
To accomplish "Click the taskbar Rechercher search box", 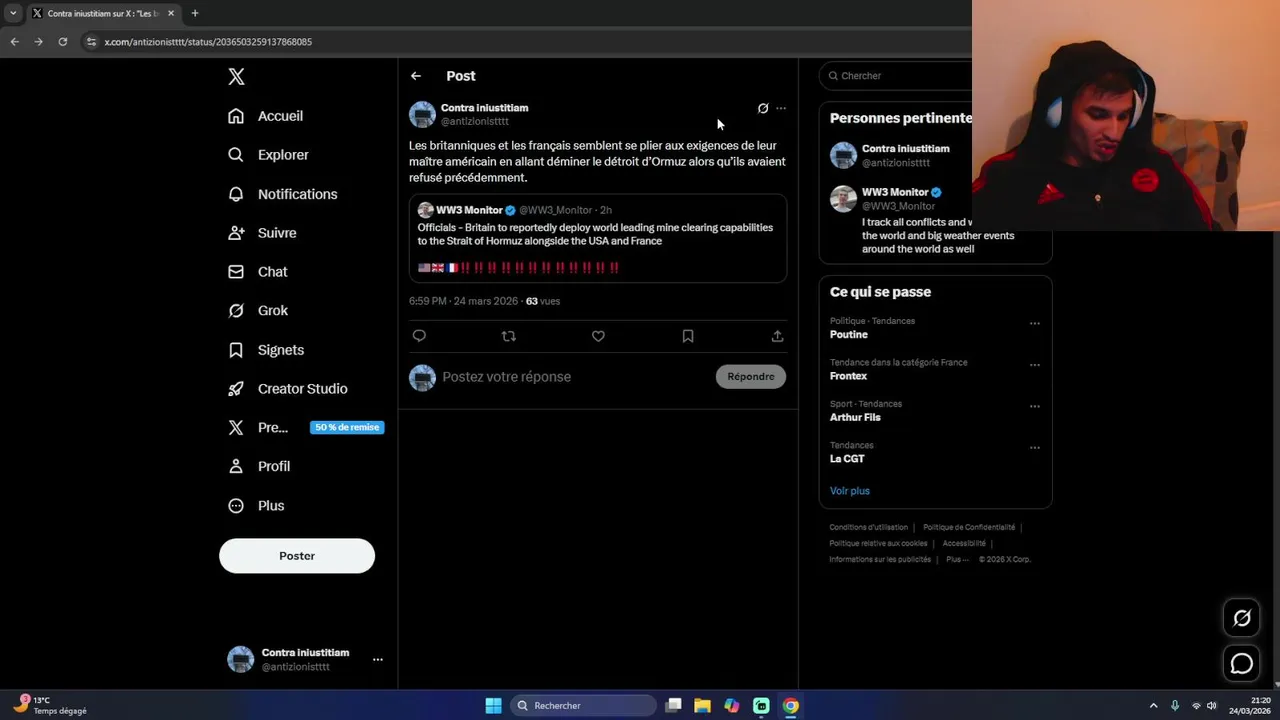I will coord(583,706).
